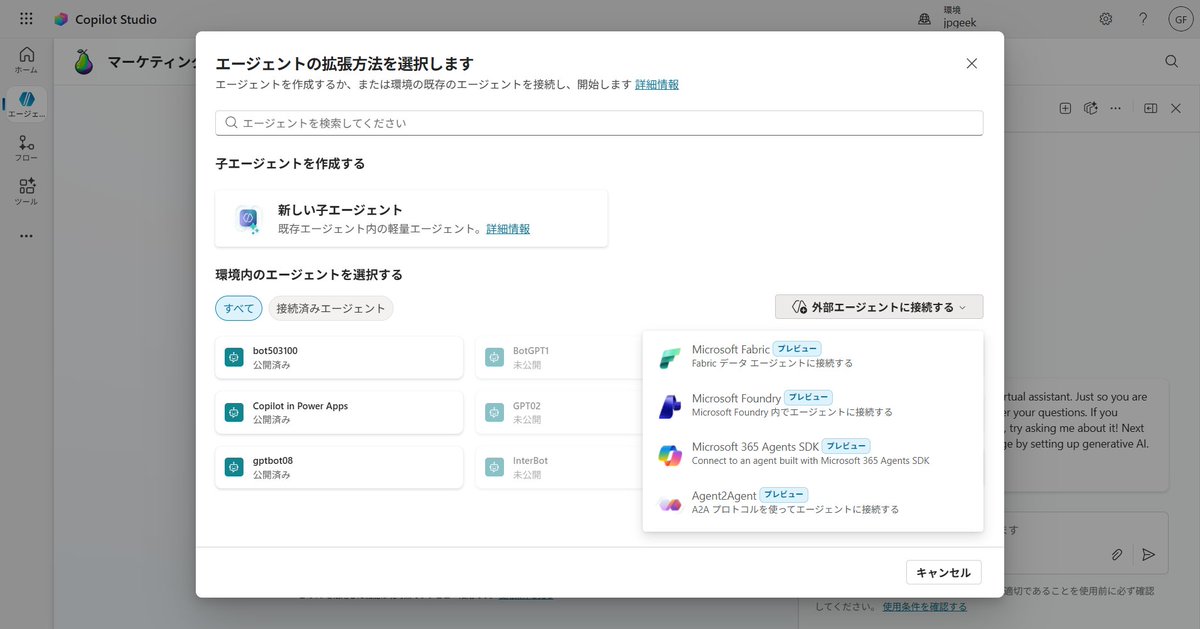Expand the 外部エージェントに接続する dropdown
Image resolution: width=1200 pixels, height=629 pixels.
(x=879, y=307)
